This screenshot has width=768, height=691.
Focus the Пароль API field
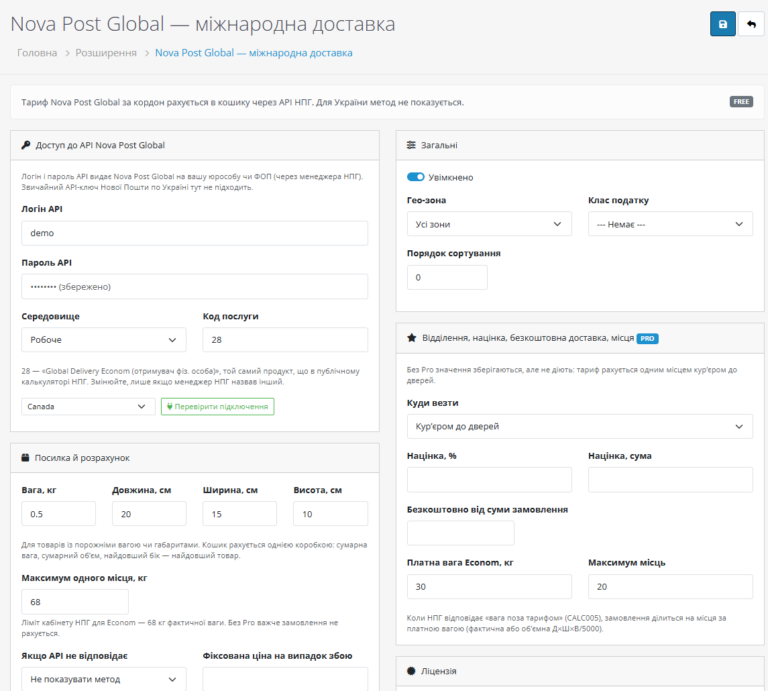pos(194,286)
